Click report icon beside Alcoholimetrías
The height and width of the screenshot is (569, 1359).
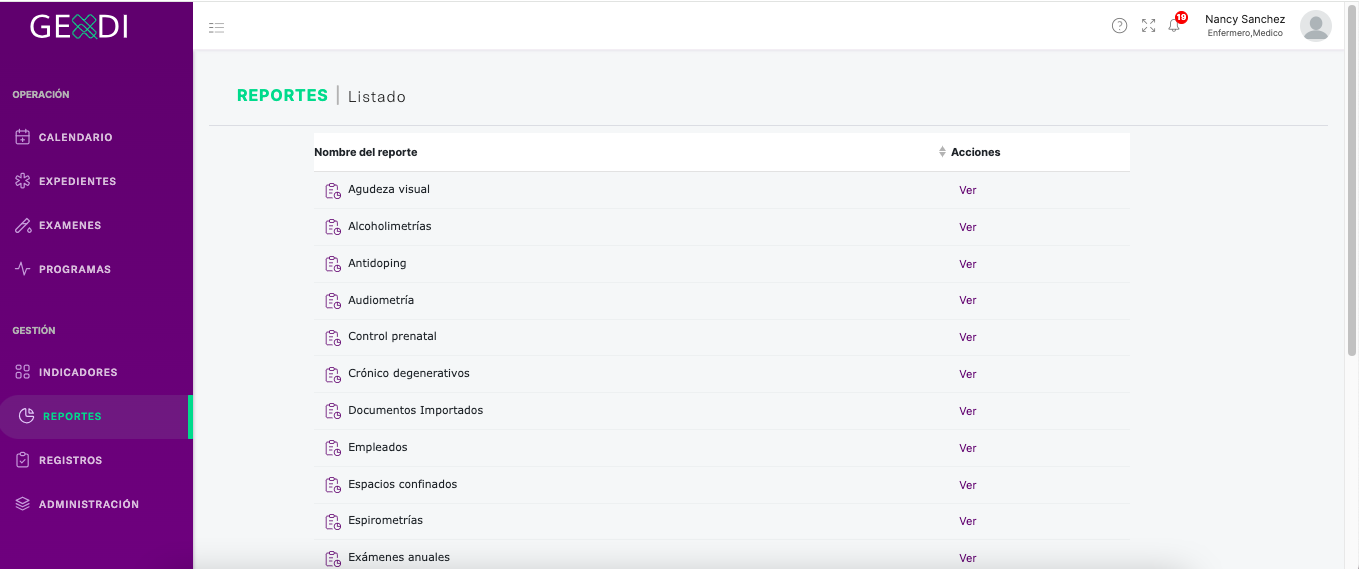(x=333, y=227)
